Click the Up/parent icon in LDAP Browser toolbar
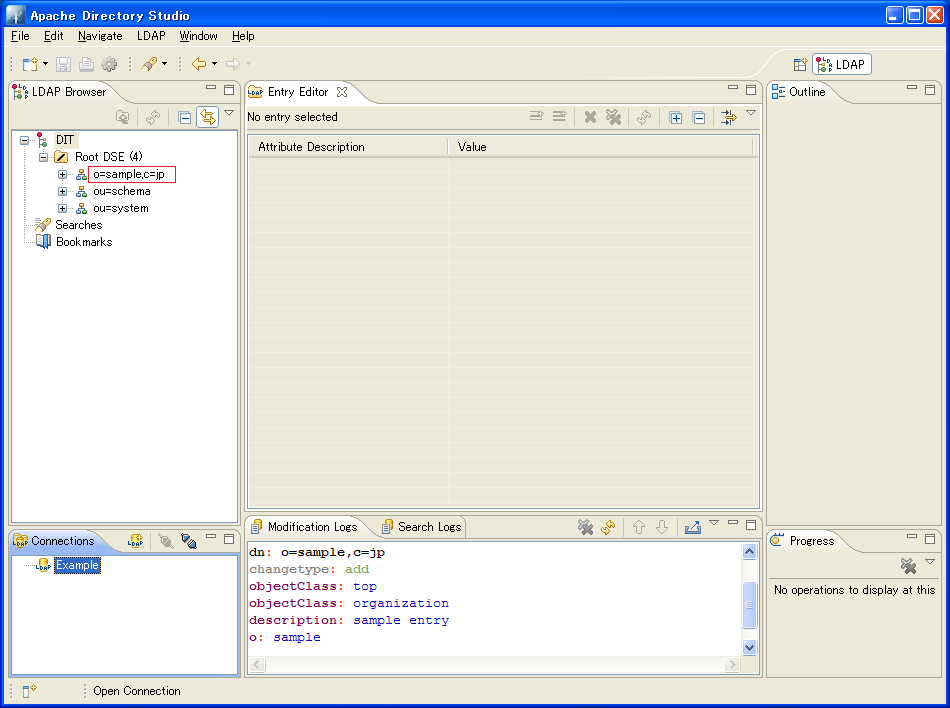The width and height of the screenshot is (950, 708). [x=122, y=117]
